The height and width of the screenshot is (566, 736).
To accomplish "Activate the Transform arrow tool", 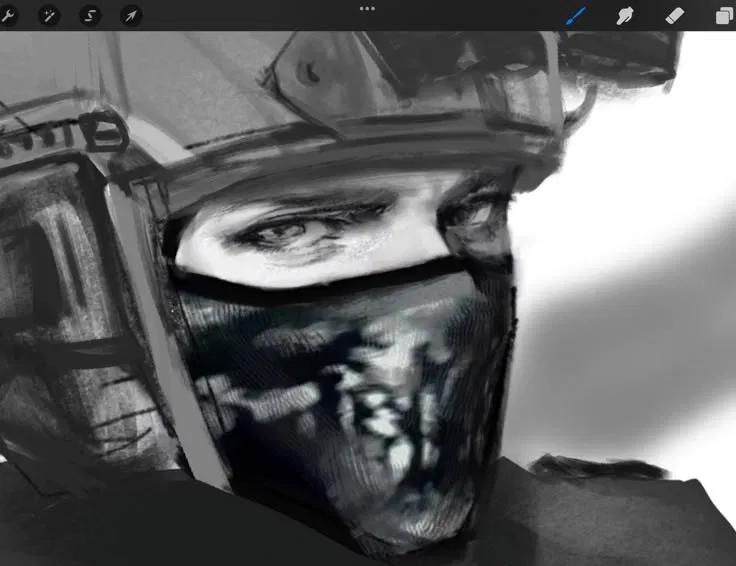I will [x=131, y=16].
